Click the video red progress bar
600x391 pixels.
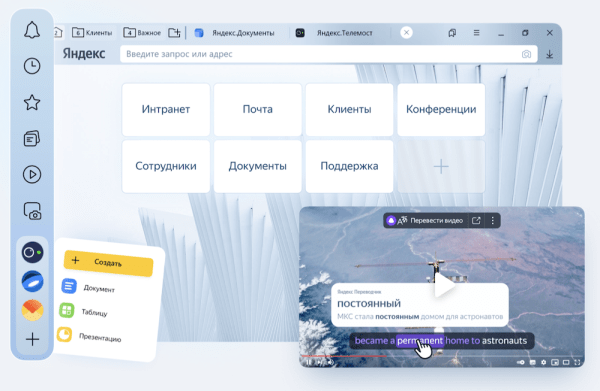pyautogui.click(x=344, y=356)
